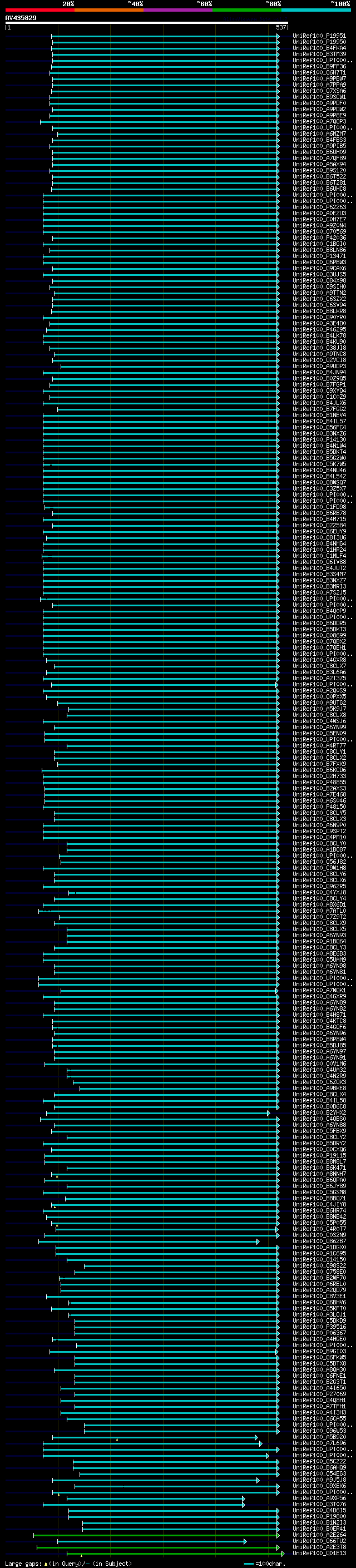Choose hit UniRef100_Q0PXX5

pos(319,697)
